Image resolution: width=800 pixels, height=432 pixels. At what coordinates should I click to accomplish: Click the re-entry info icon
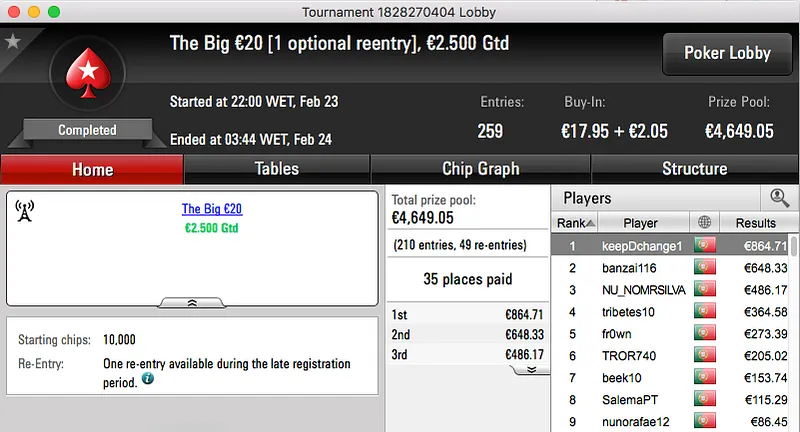148,380
